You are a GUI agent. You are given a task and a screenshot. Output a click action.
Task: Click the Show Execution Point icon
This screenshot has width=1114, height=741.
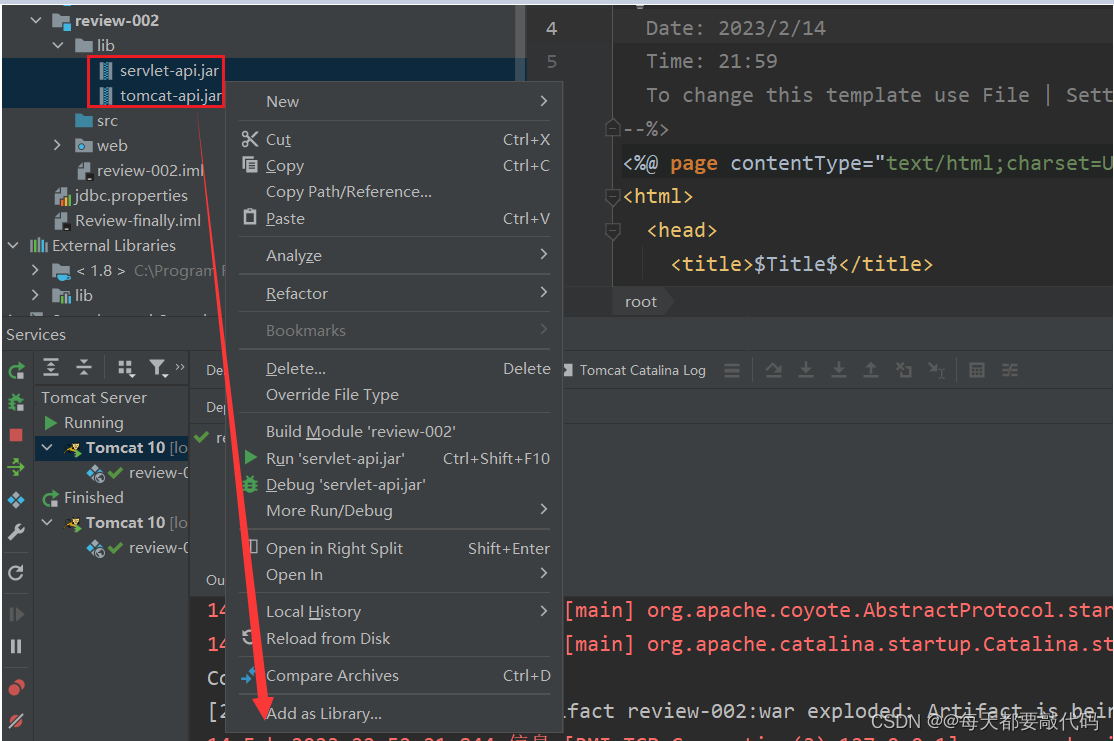[x=774, y=370]
